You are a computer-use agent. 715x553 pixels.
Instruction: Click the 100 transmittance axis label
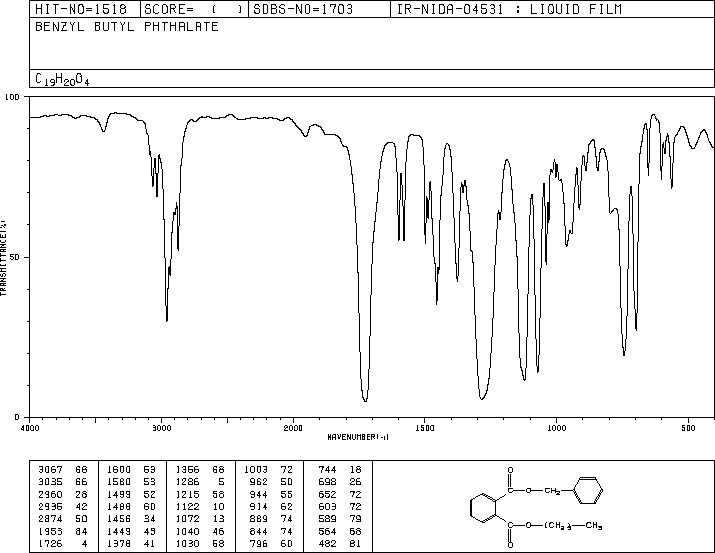(x=12, y=97)
